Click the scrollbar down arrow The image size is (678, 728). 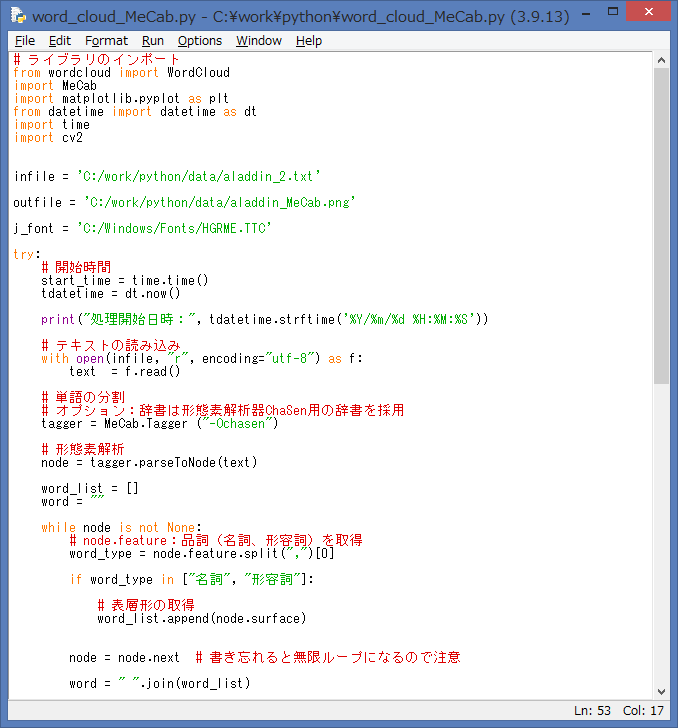click(661, 690)
